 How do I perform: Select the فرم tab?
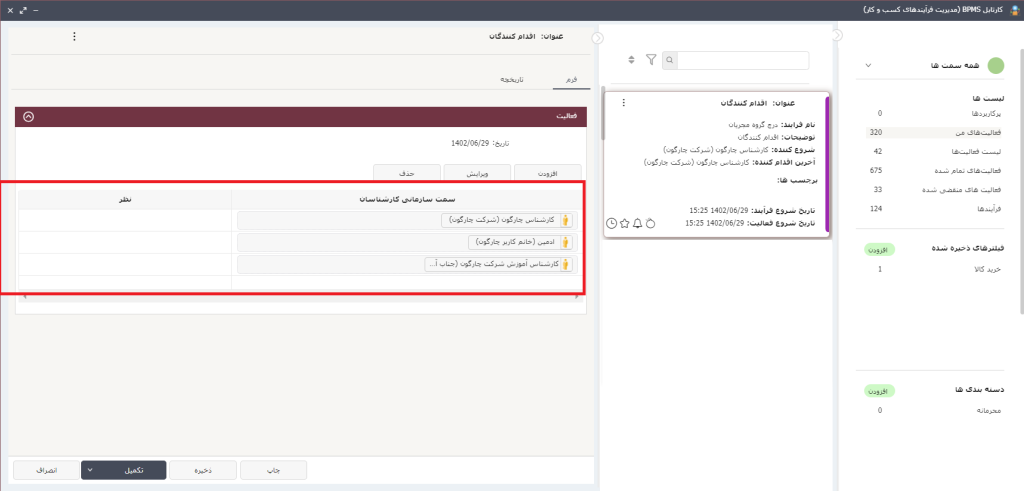click(x=571, y=78)
